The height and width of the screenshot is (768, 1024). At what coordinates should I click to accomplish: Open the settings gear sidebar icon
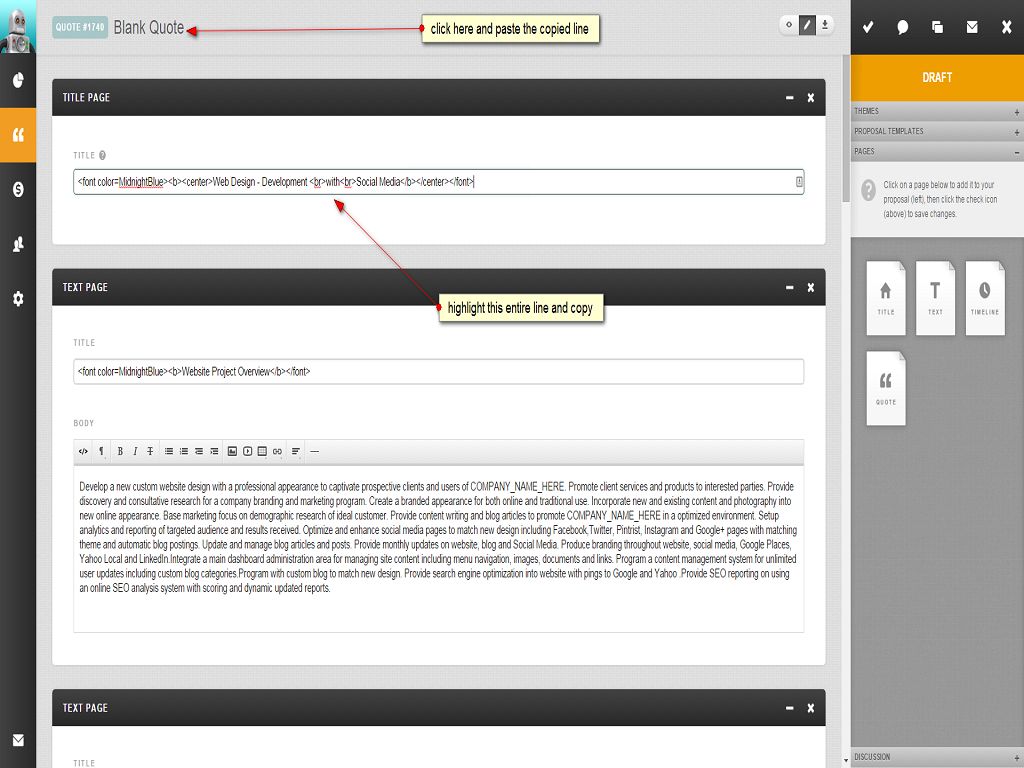(x=18, y=298)
